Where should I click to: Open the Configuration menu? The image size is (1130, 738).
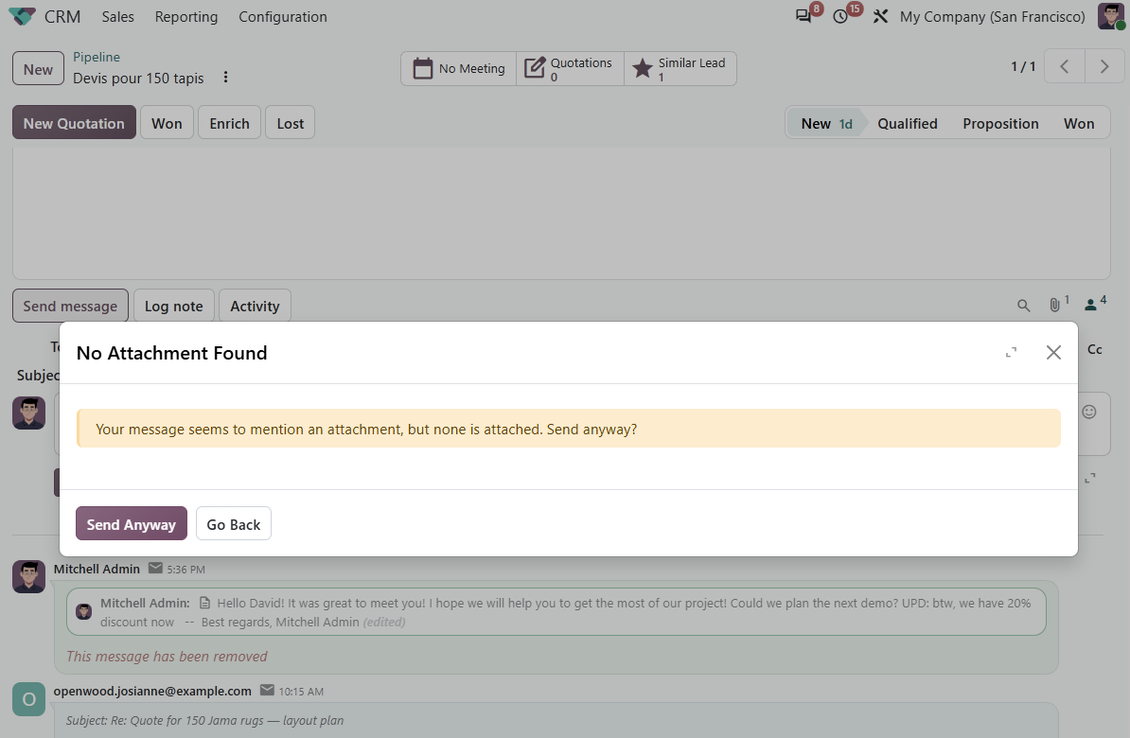click(x=282, y=17)
